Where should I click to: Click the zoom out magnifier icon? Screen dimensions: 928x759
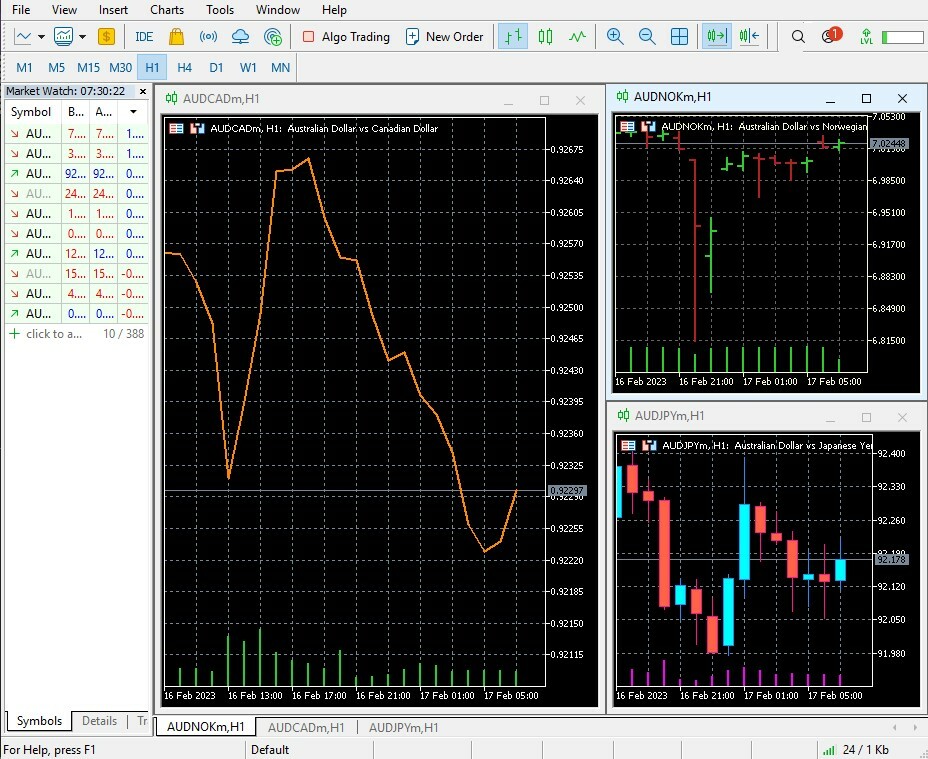click(x=647, y=37)
